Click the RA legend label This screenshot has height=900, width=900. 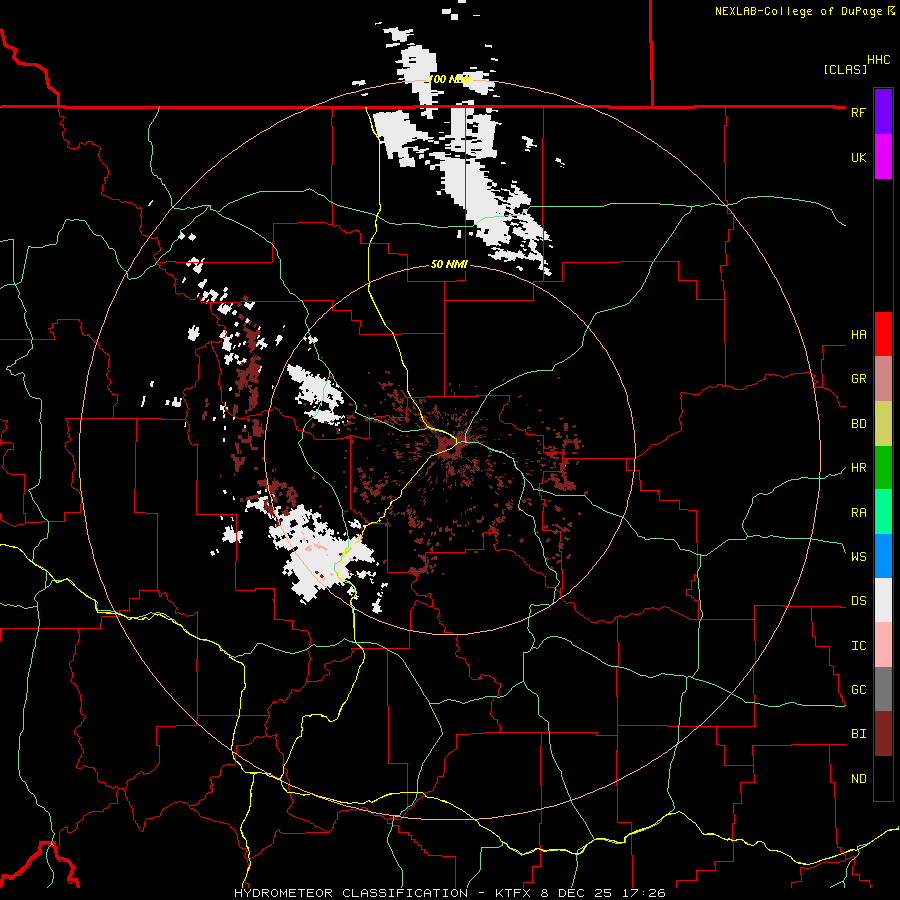coord(858,512)
